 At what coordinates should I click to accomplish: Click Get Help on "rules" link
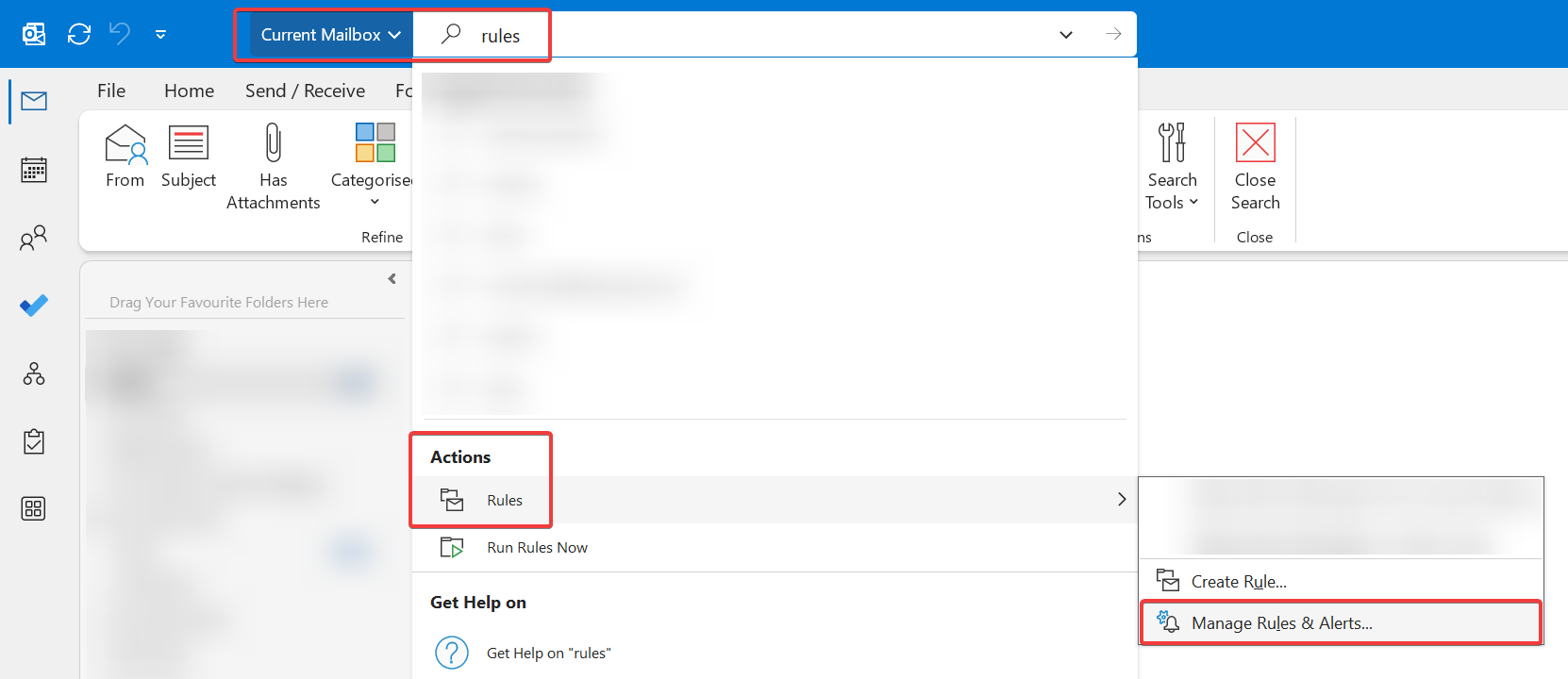pos(548,653)
